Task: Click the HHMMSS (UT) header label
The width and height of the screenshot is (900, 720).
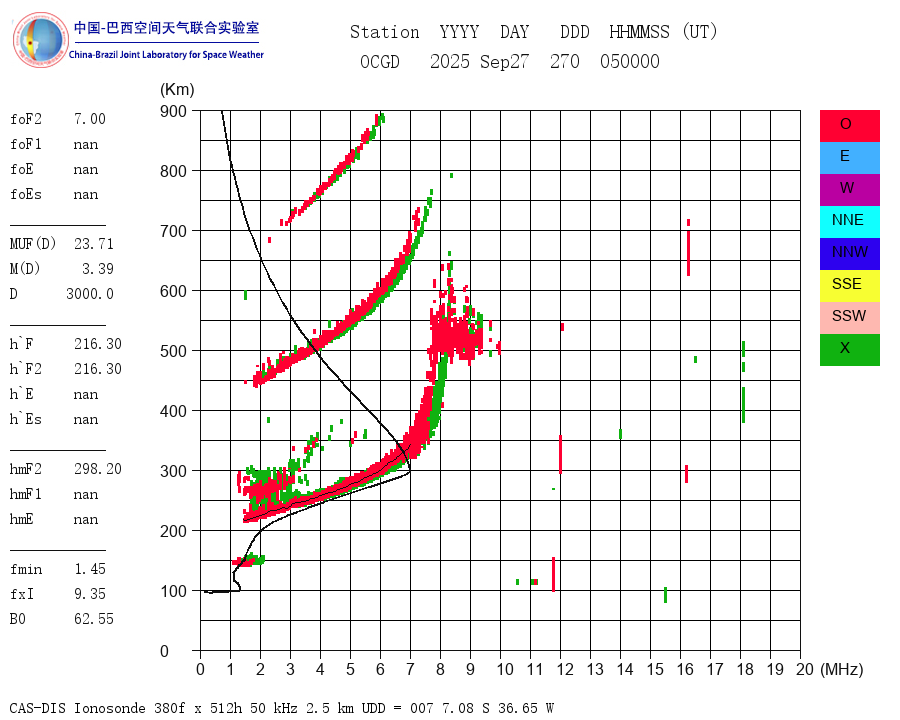Action: pyautogui.click(x=663, y=32)
